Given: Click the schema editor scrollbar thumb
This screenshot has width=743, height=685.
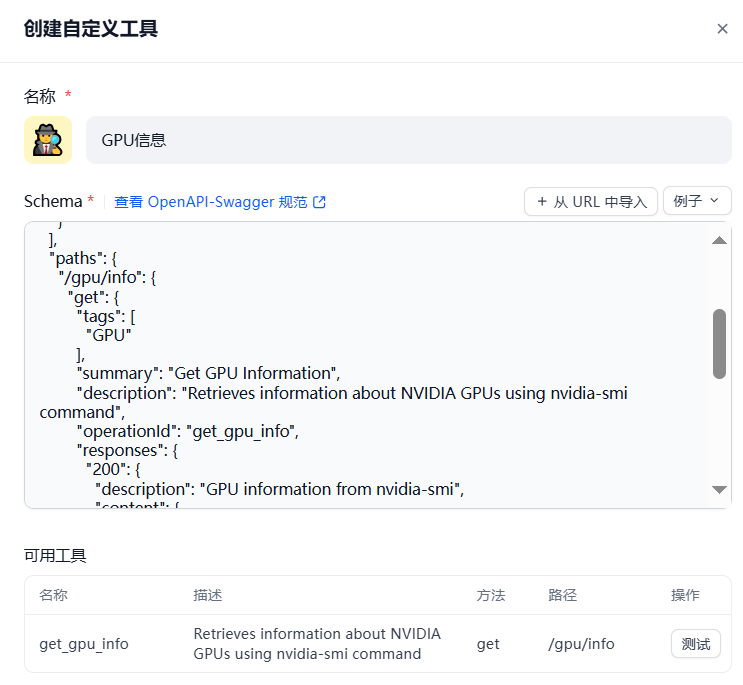Looking at the screenshot, I should point(719,343).
